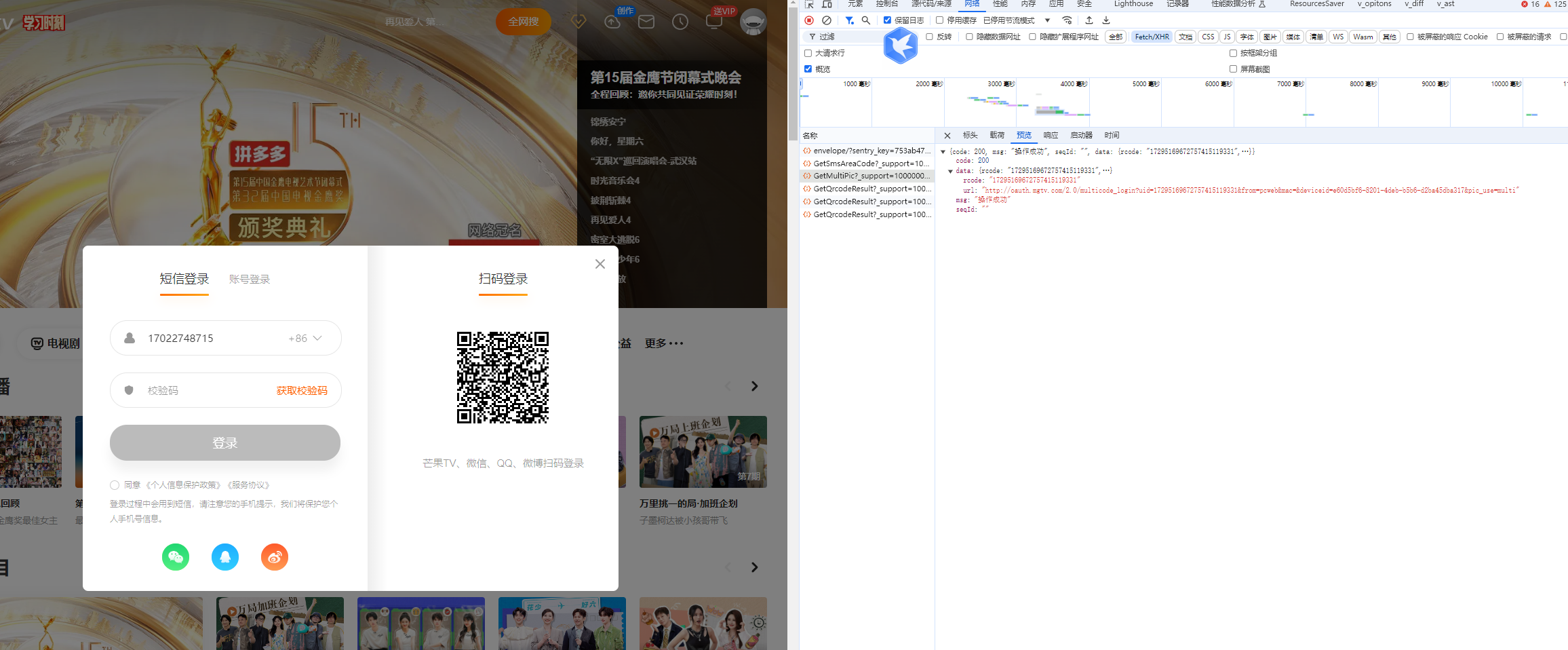The height and width of the screenshot is (650, 1568).
Task: Click the phone number input field
Action: click(225, 338)
